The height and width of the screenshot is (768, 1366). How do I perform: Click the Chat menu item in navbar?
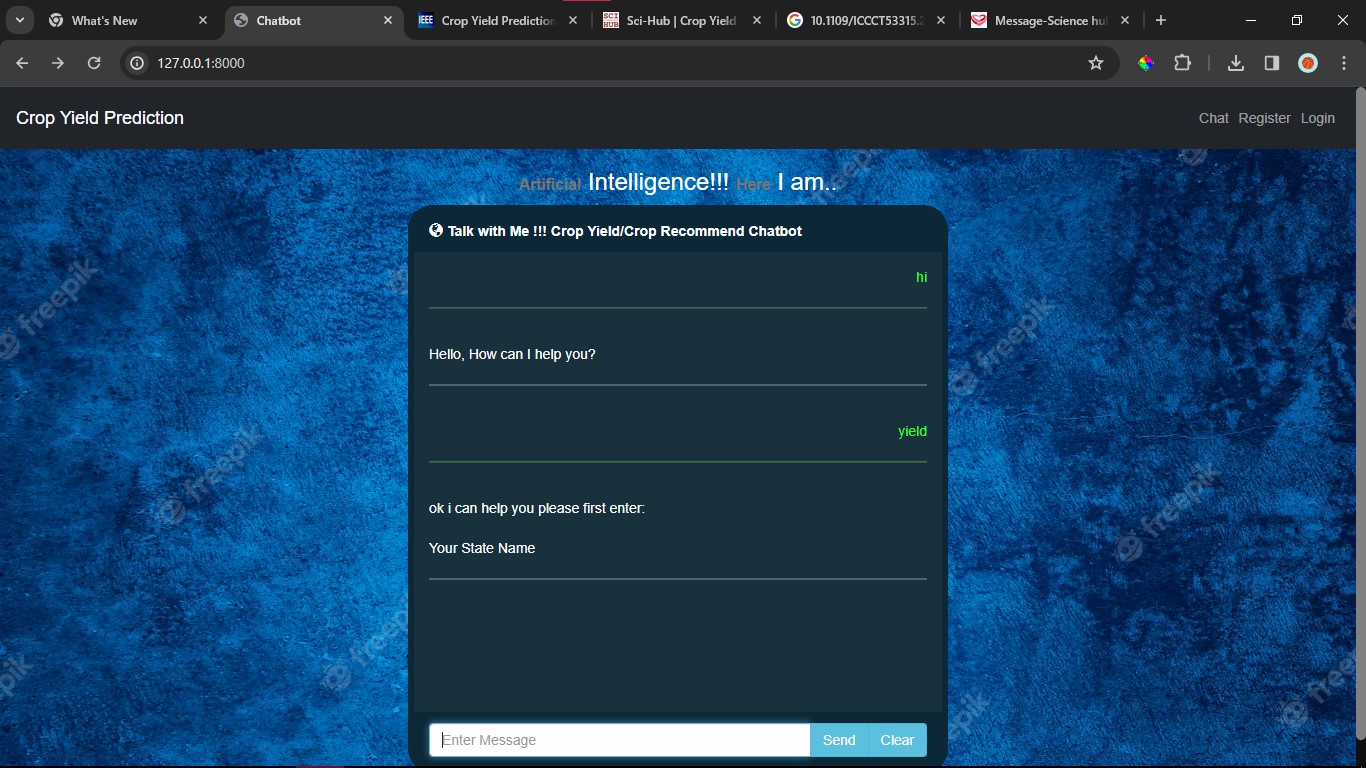[1213, 118]
